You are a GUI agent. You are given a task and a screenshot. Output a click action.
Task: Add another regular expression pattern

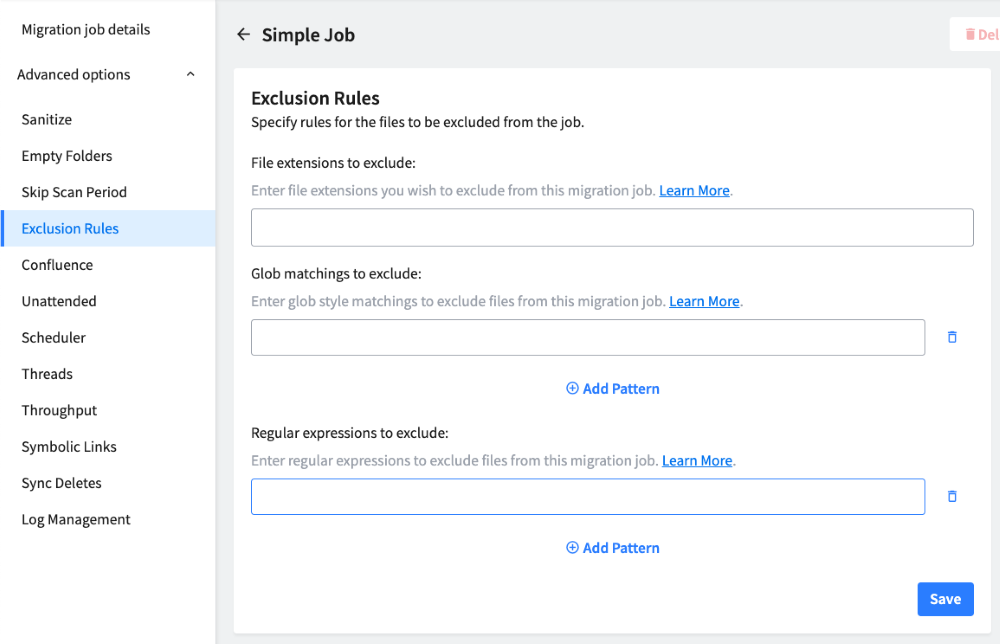612,547
